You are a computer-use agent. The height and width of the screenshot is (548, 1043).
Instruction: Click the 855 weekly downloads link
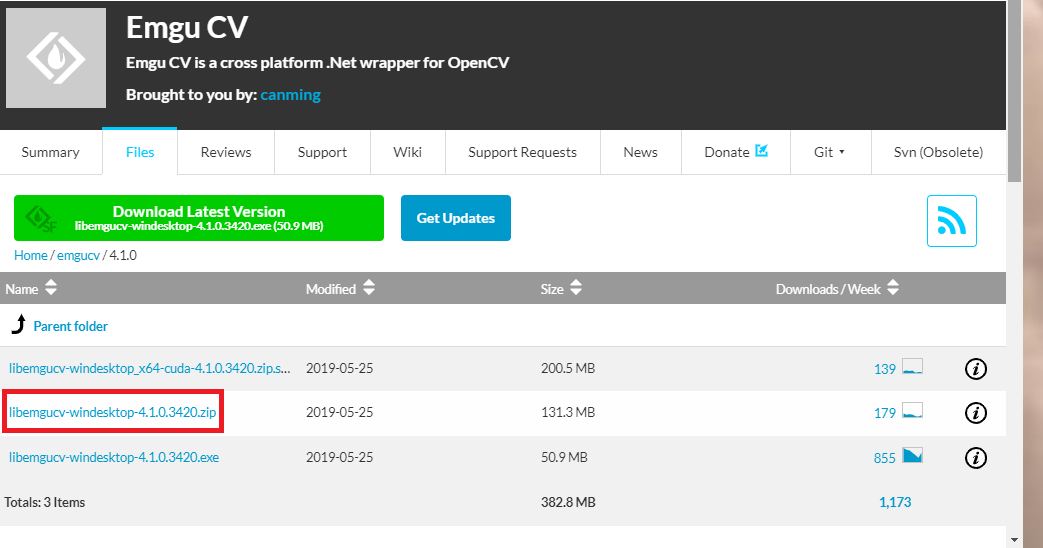[x=885, y=458]
